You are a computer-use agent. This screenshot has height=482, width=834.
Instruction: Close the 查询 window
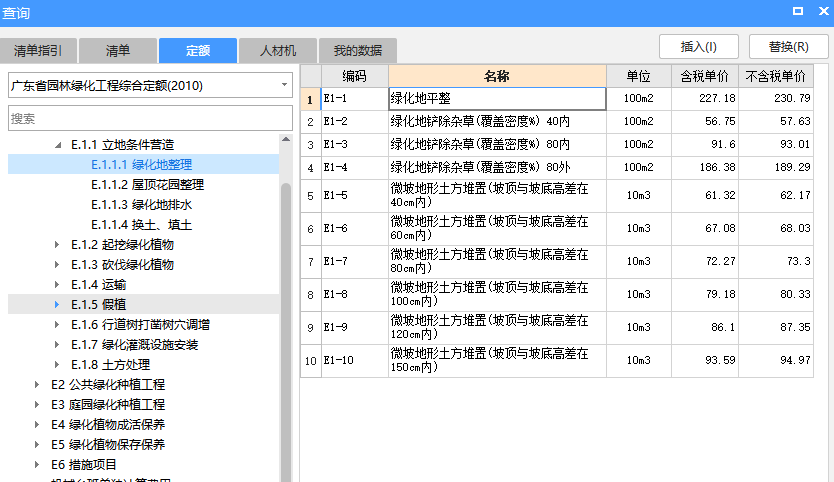[x=824, y=11]
